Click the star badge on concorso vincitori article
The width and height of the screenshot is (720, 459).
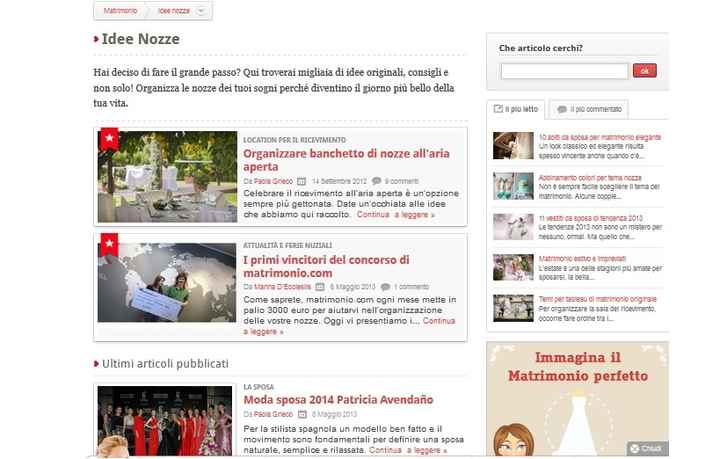109,244
